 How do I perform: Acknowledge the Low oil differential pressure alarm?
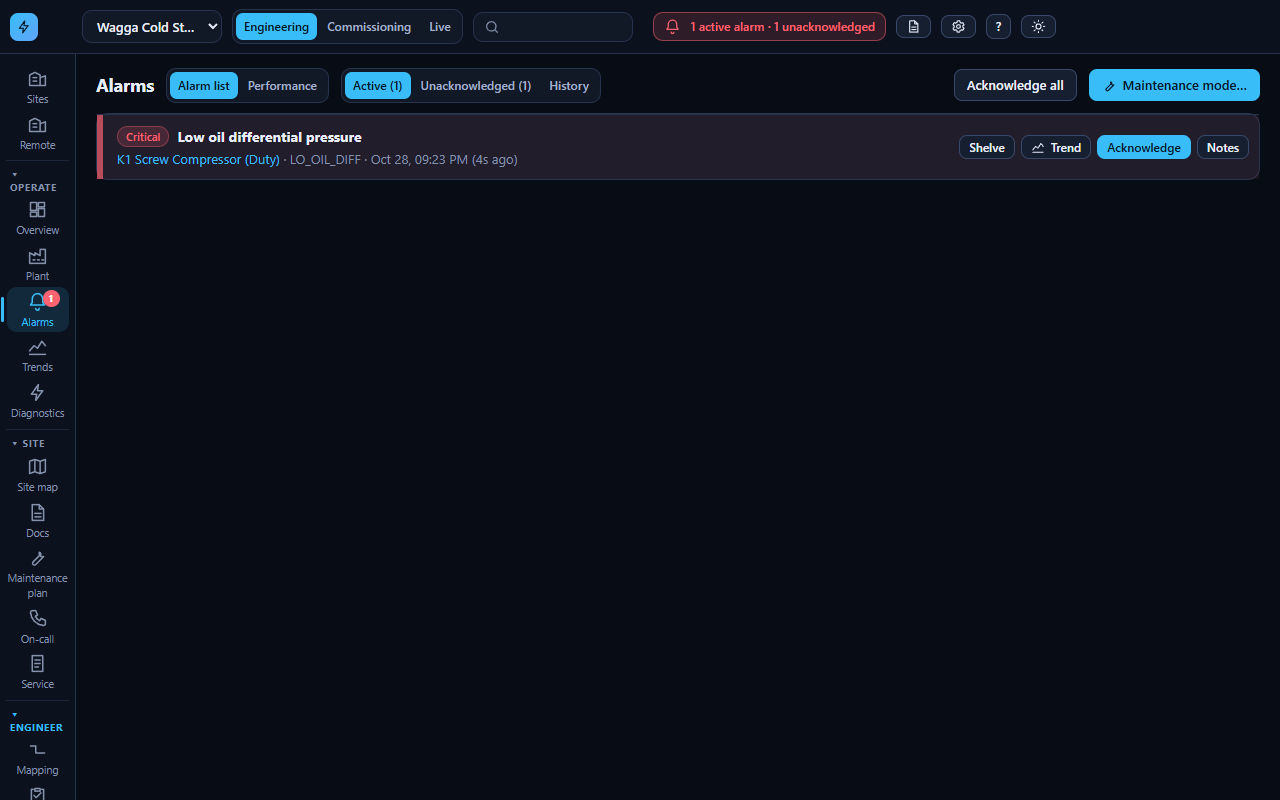tap(1144, 147)
